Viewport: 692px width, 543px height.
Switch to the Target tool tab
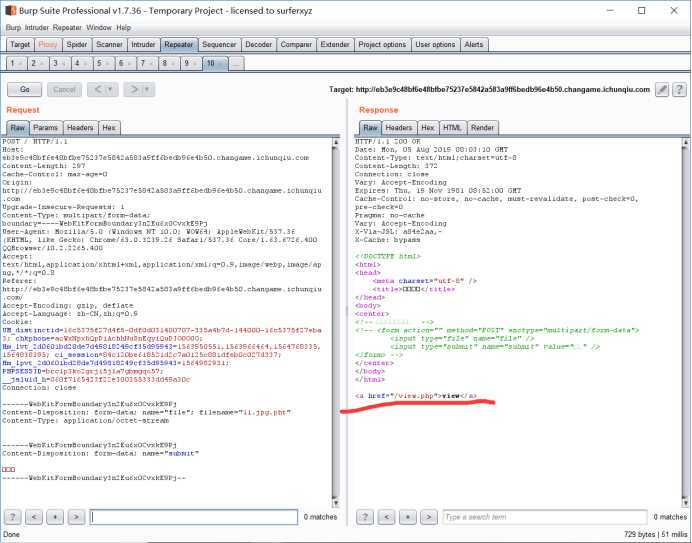click(20, 45)
